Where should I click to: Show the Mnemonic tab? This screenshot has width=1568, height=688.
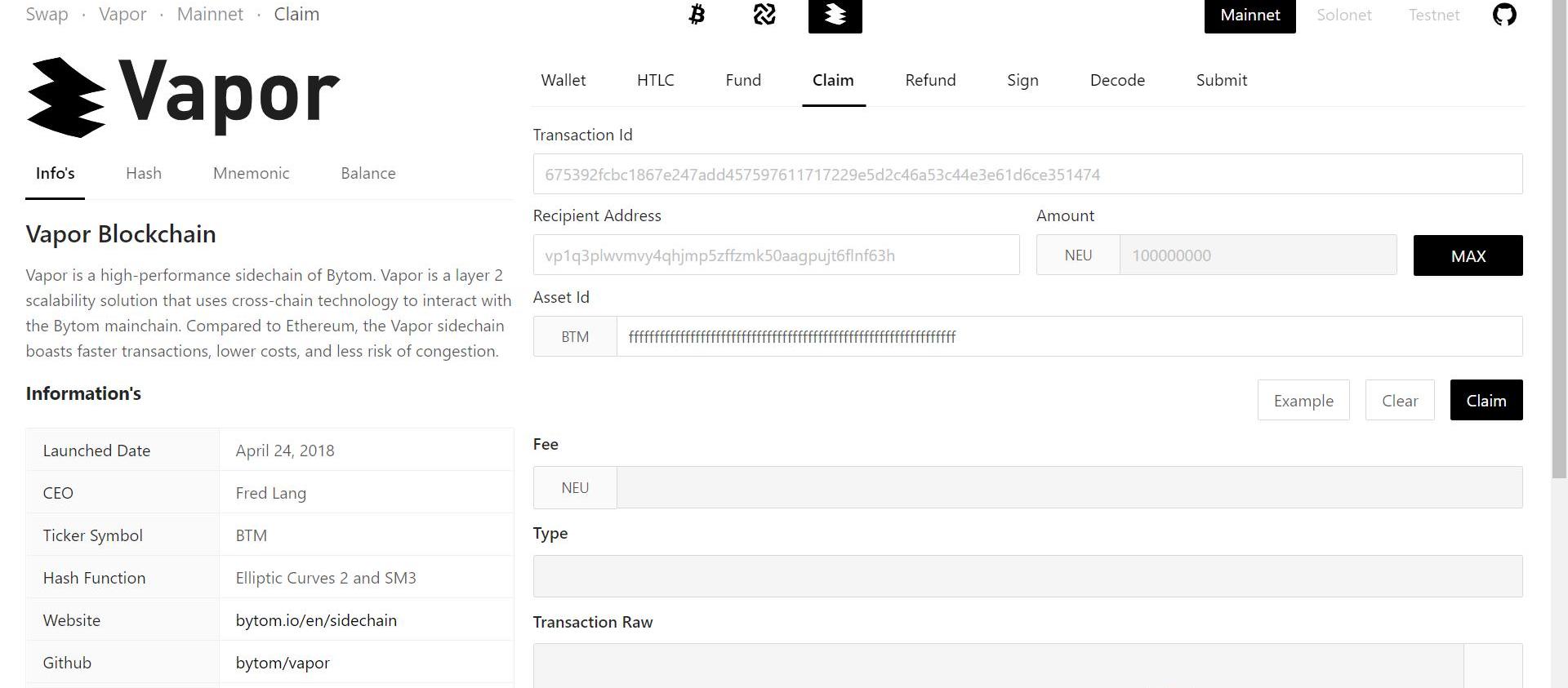pos(251,173)
